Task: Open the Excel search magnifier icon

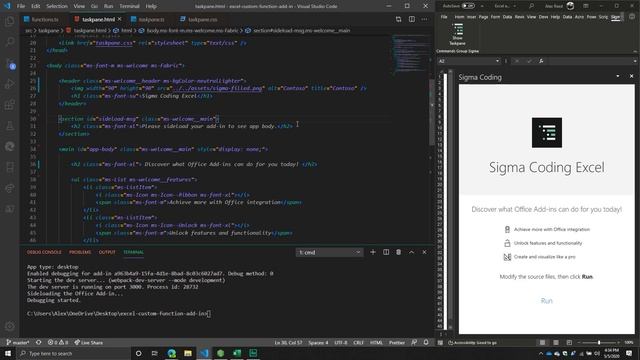Action: pos(531,6)
